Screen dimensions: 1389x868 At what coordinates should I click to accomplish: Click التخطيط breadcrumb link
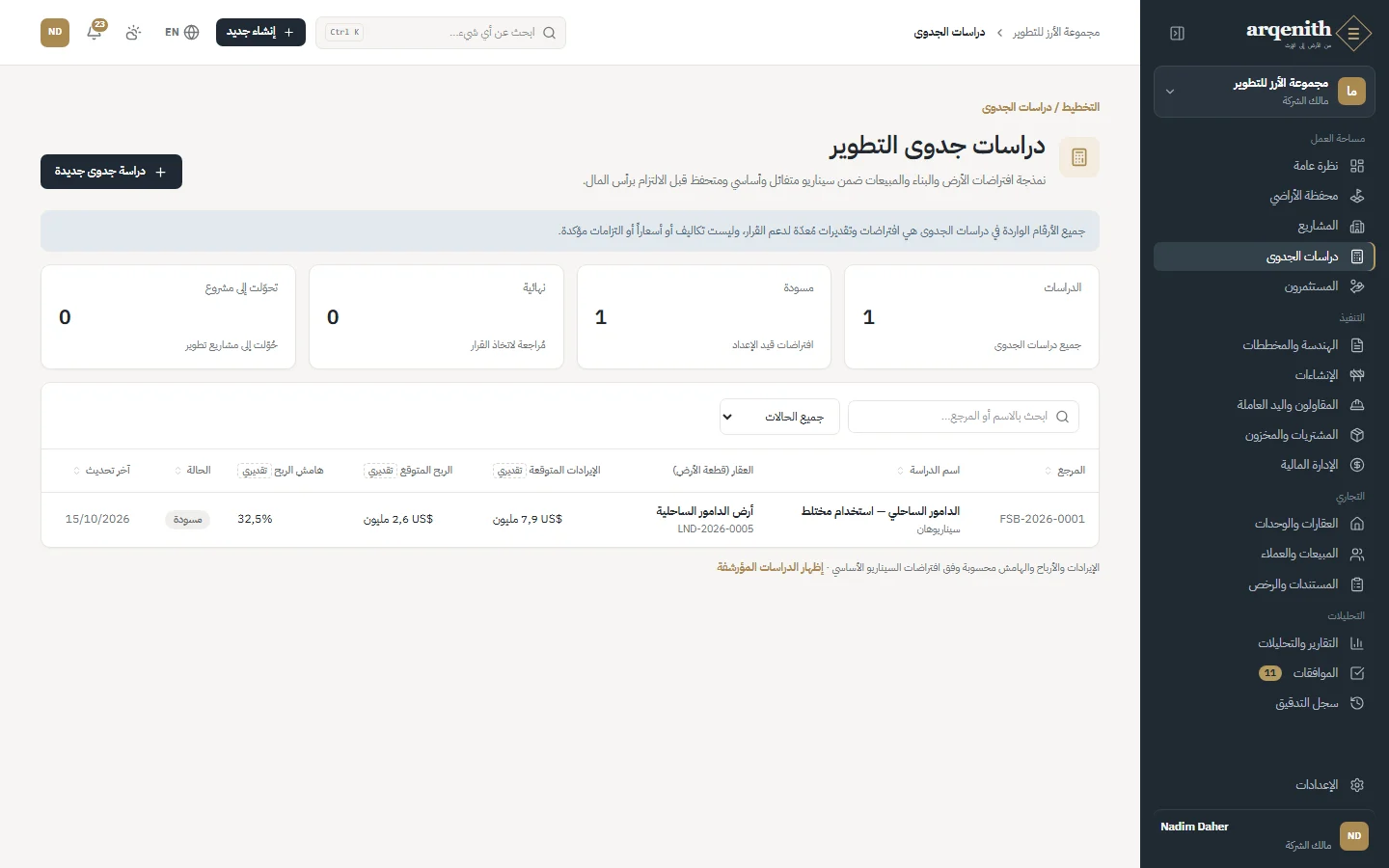(1080, 107)
